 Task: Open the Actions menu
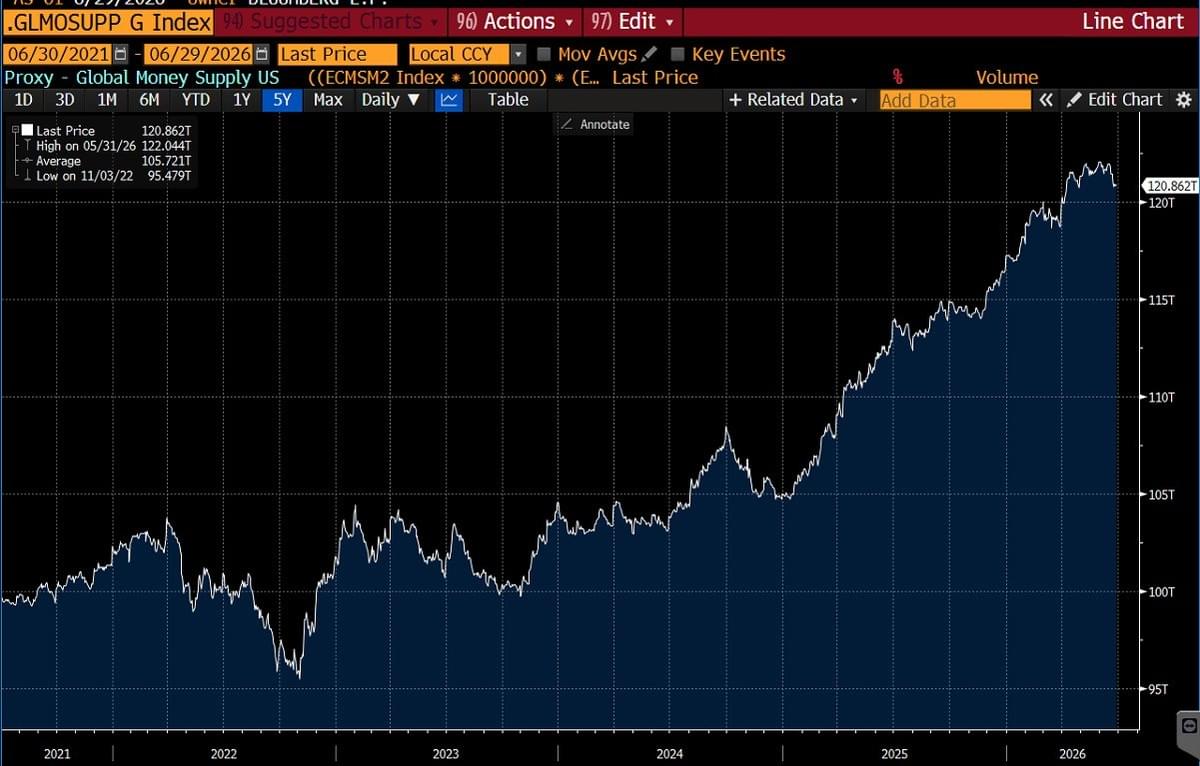pyautogui.click(x=516, y=21)
